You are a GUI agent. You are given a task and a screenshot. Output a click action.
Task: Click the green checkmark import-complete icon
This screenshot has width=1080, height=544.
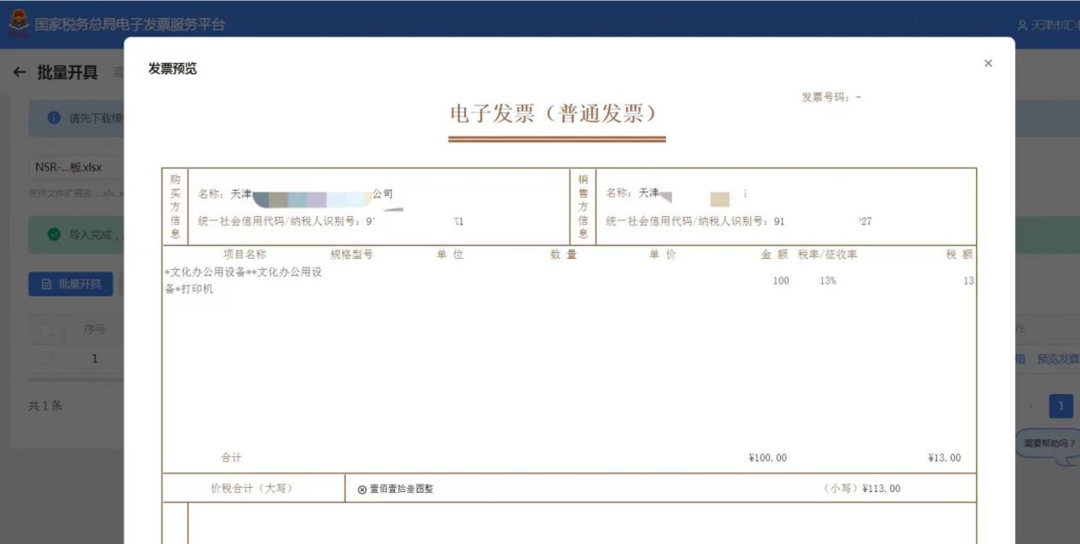[x=53, y=235]
